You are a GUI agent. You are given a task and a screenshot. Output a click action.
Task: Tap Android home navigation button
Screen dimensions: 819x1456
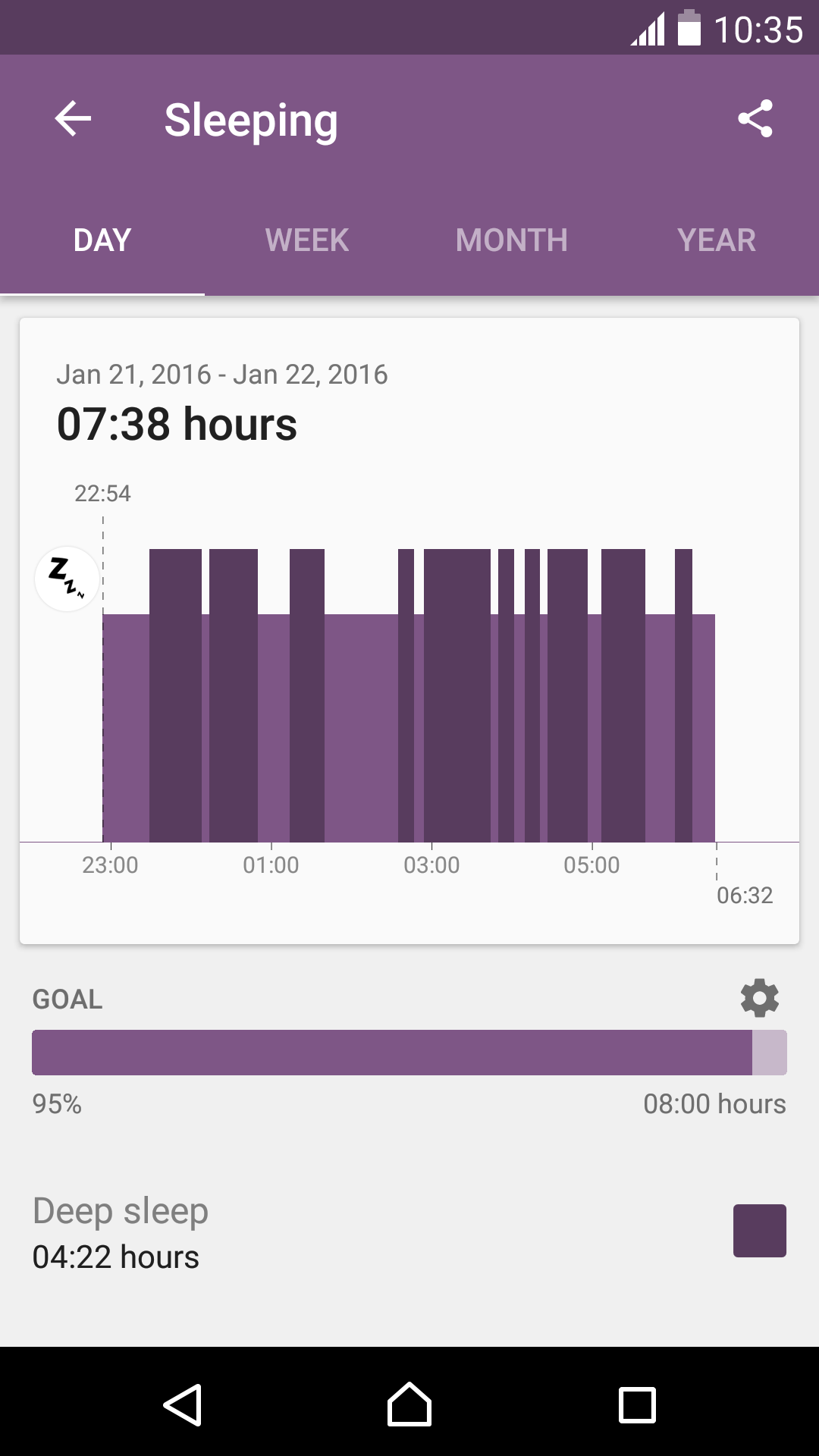click(x=409, y=1404)
